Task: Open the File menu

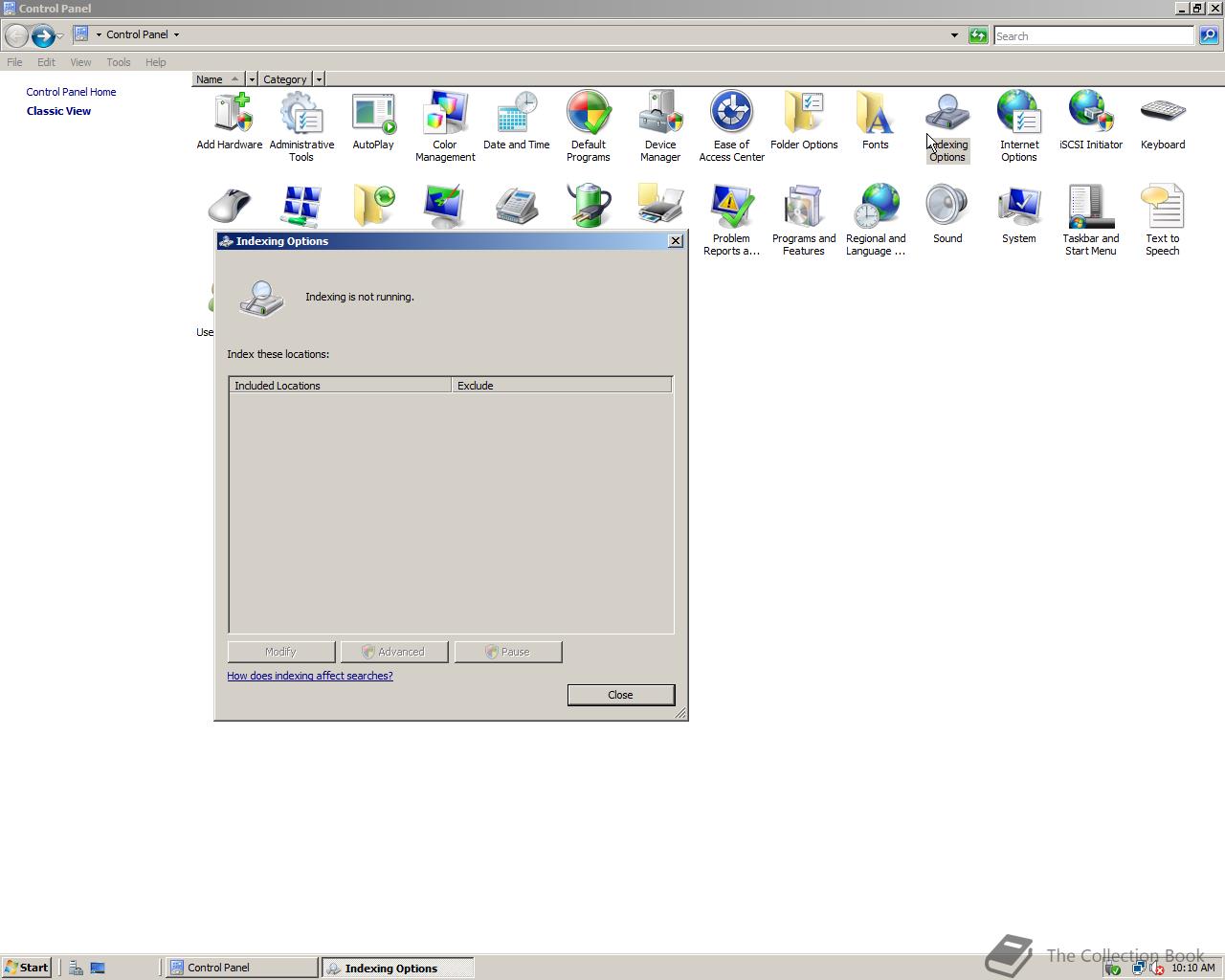Action: [14, 62]
